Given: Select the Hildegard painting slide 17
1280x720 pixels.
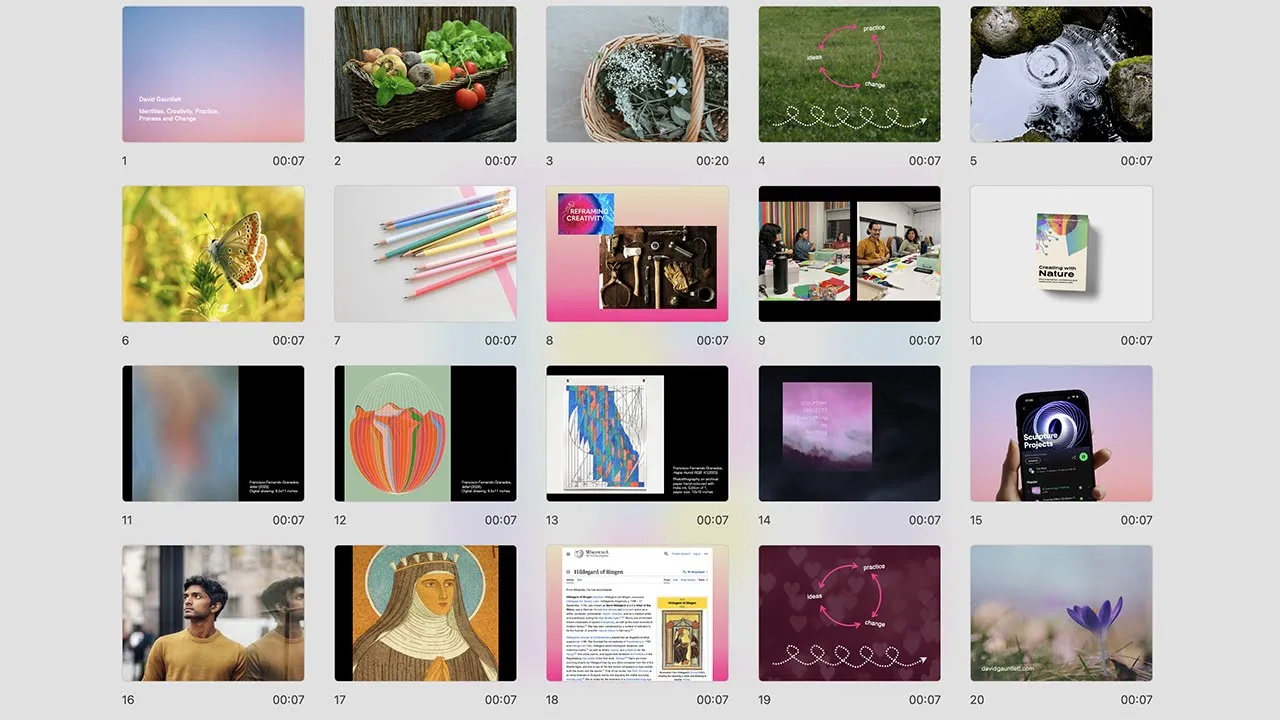Looking at the screenshot, I should tap(425, 613).
